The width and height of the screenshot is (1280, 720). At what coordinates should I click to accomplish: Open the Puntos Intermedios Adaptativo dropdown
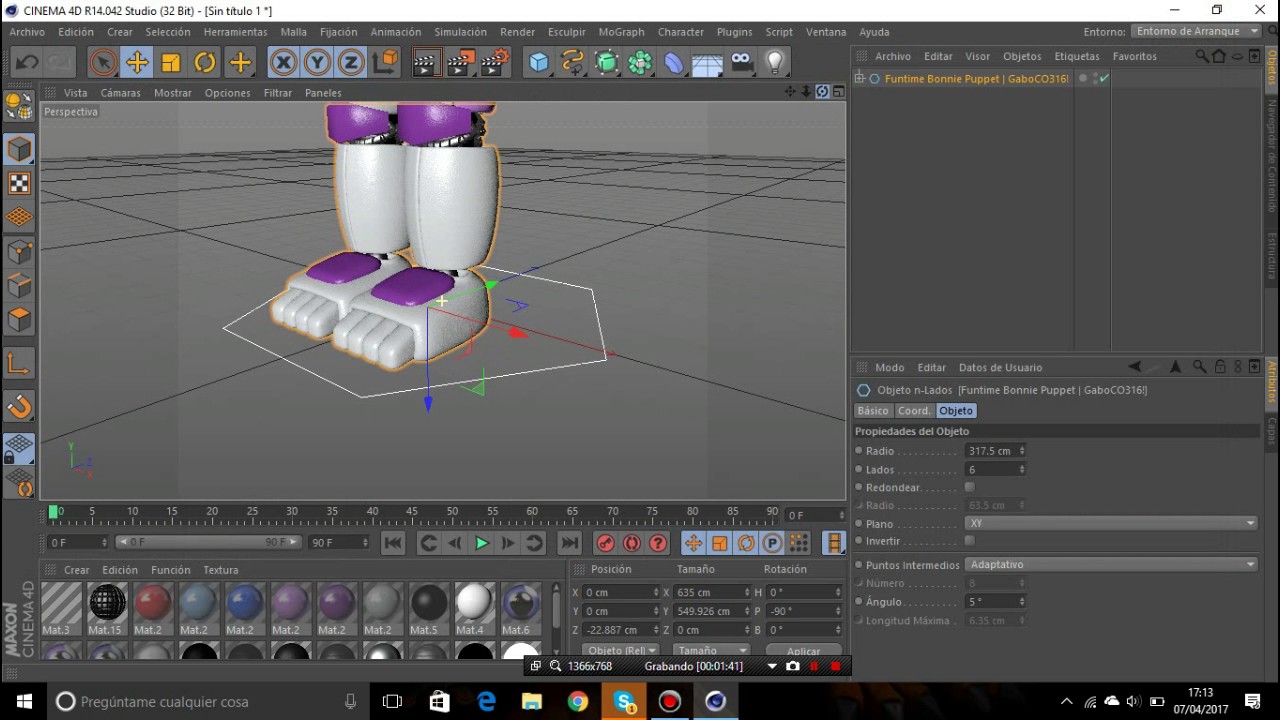tap(1111, 564)
